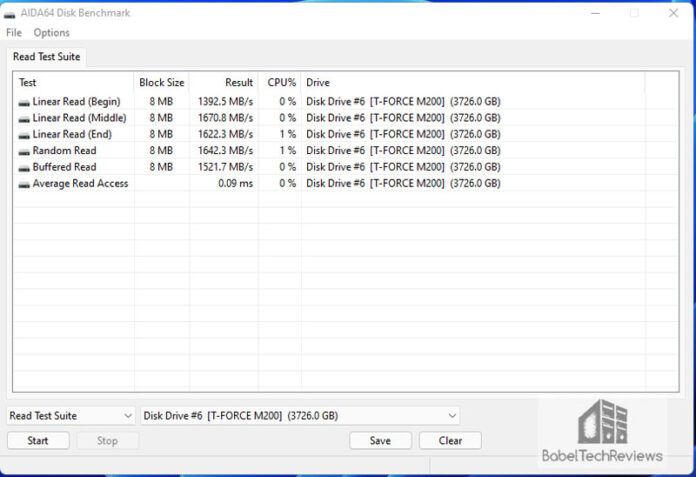Click the Average Read Access drive icon
Screen dimensions: 696x477
coord(24,185)
